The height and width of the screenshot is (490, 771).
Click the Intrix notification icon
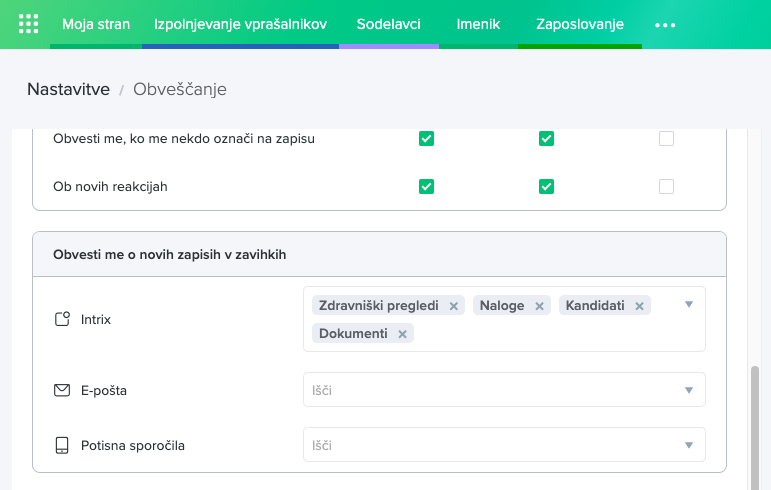coord(62,320)
